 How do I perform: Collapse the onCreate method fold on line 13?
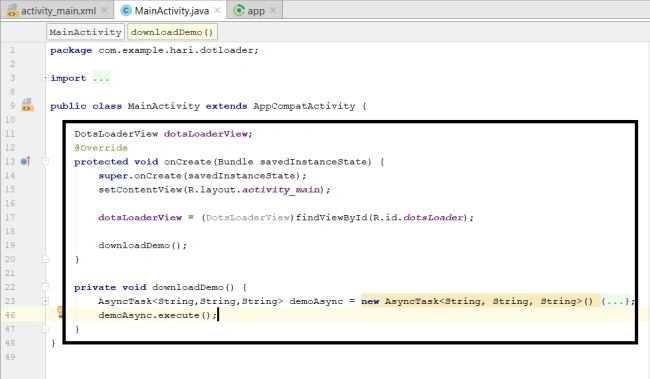(x=46, y=161)
